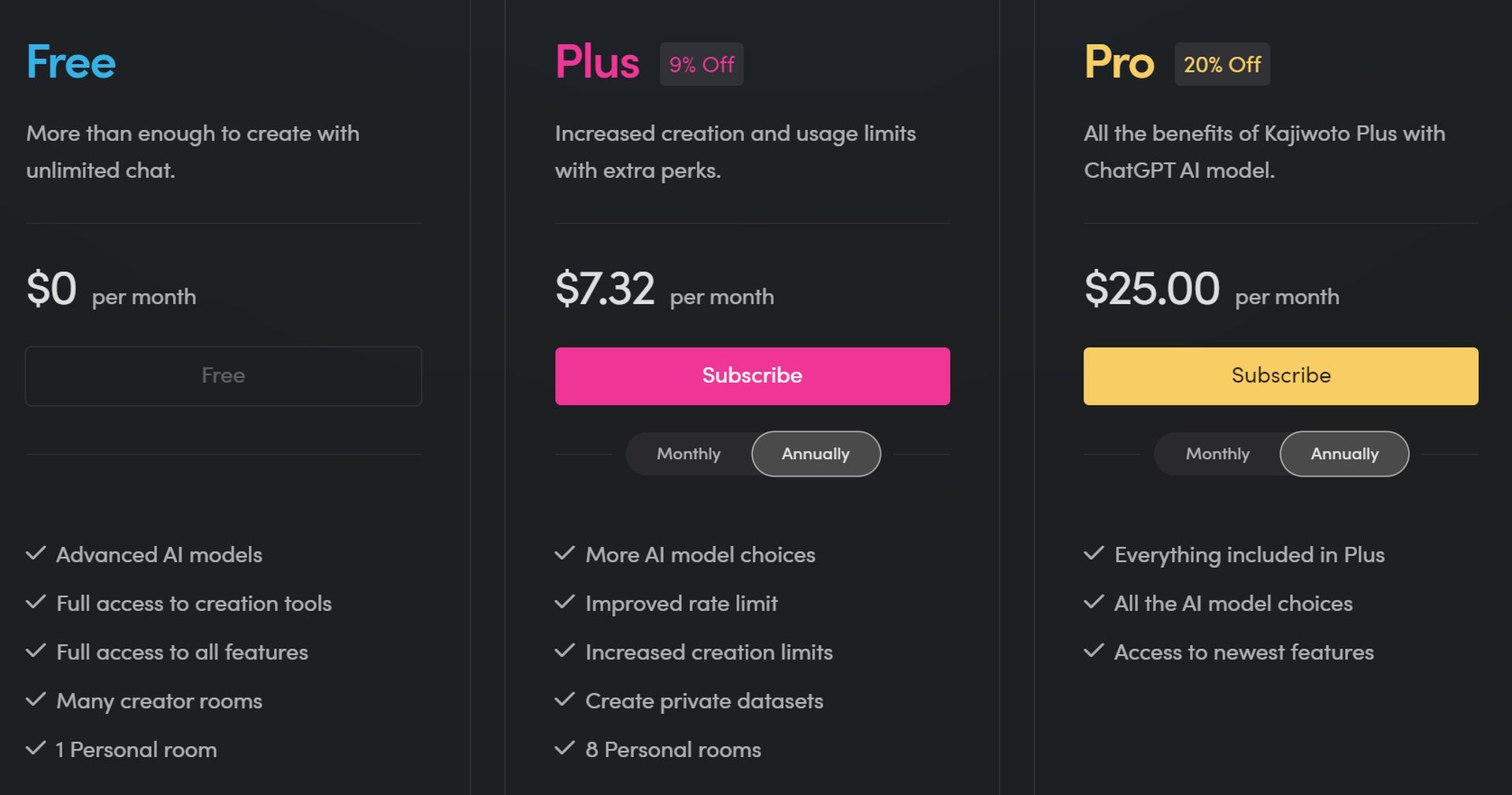Click the blue Free plan heading
This screenshot has width=1512, height=795.
coord(71,62)
